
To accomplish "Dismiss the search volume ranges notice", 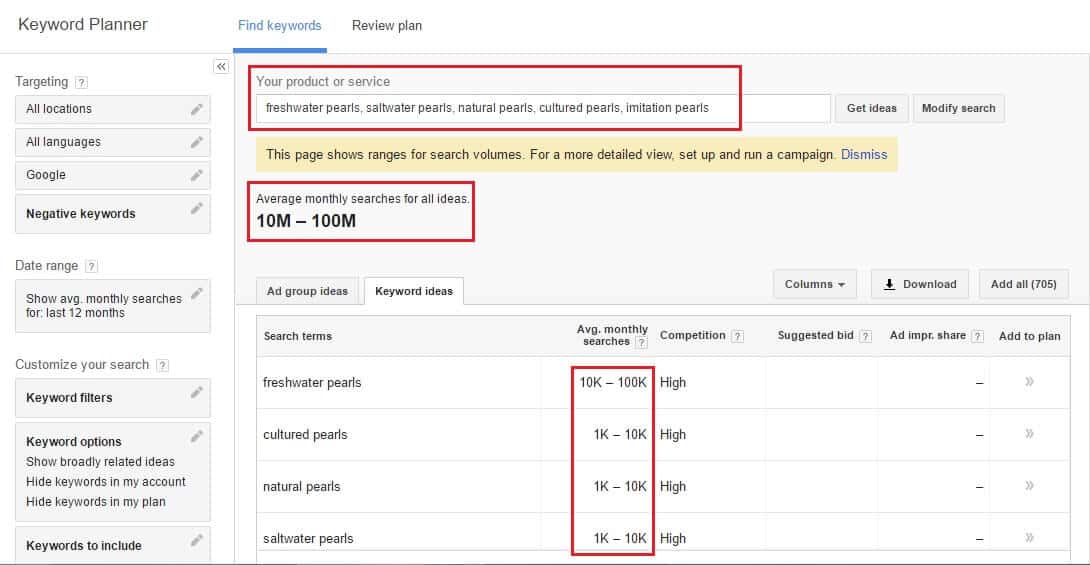I will click(x=863, y=155).
